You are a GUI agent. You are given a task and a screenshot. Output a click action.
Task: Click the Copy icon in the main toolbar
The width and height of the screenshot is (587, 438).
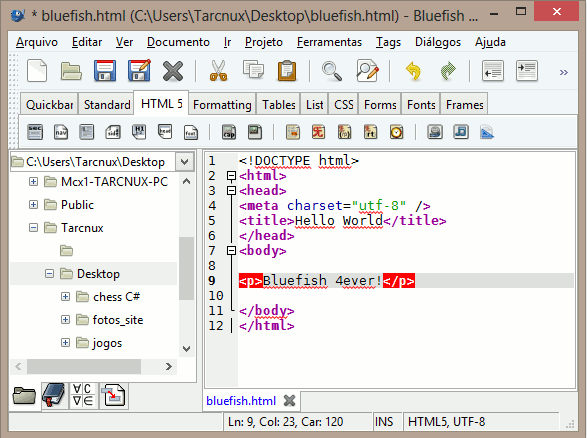click(x=253, y=70)
